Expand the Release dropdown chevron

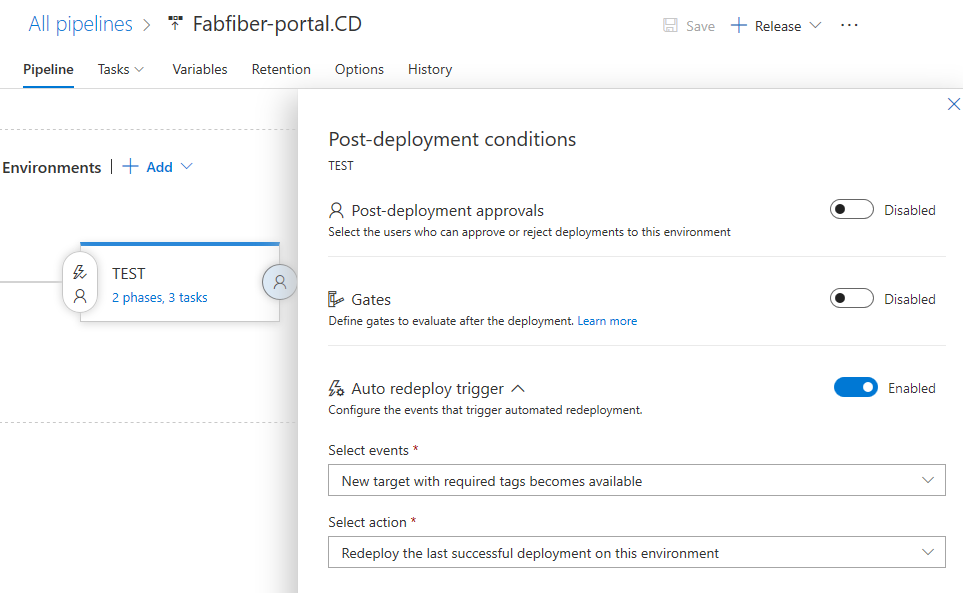pyautogui.click(x=815, y=26)
